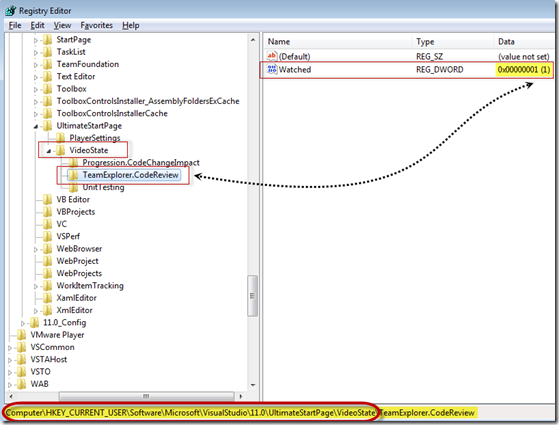Click the VideoState folder icon

tap(61, 150)
